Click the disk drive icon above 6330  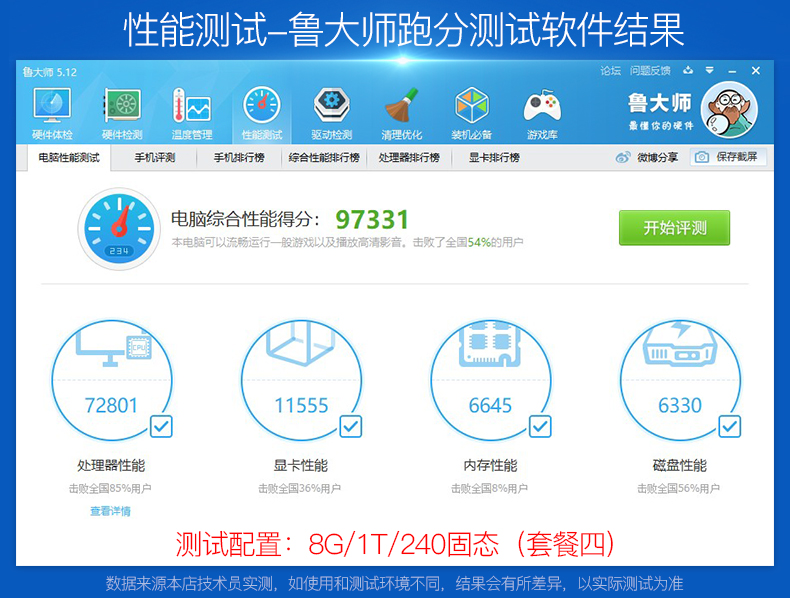680,345
